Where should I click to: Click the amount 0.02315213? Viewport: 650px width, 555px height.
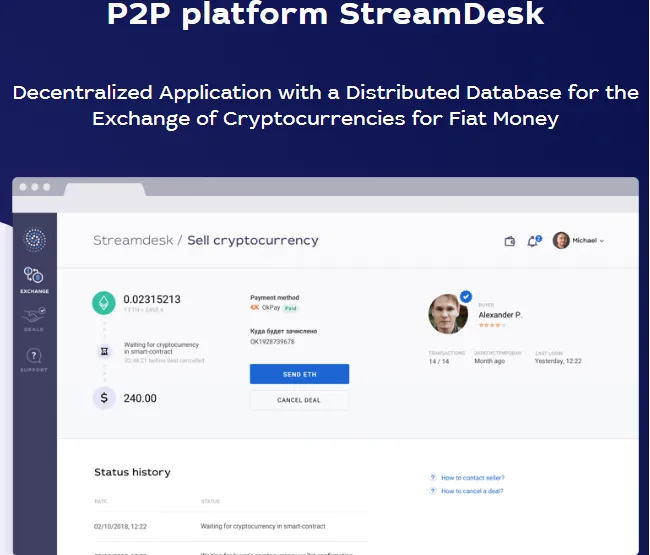pyautogui.click(x=152, y=299)
